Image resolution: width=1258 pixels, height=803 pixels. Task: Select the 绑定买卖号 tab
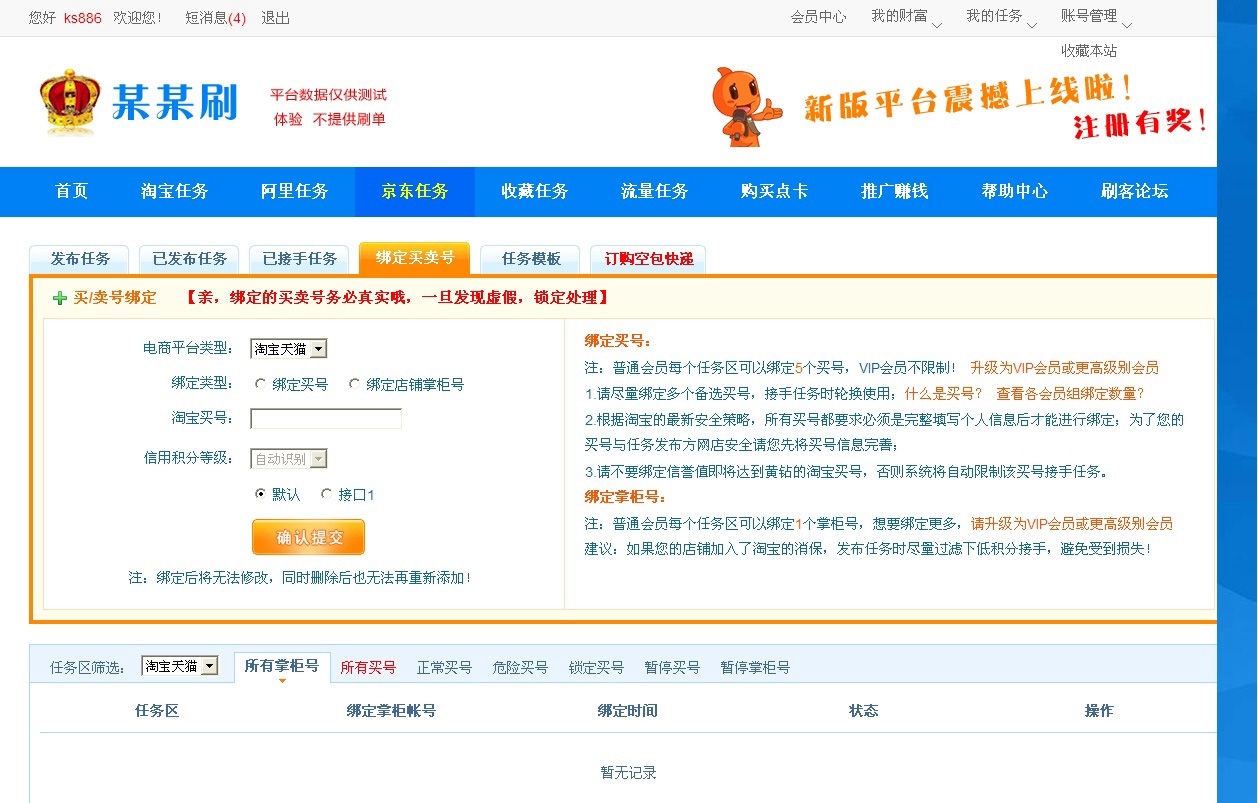pyautogui.click(x=414, y=258)
